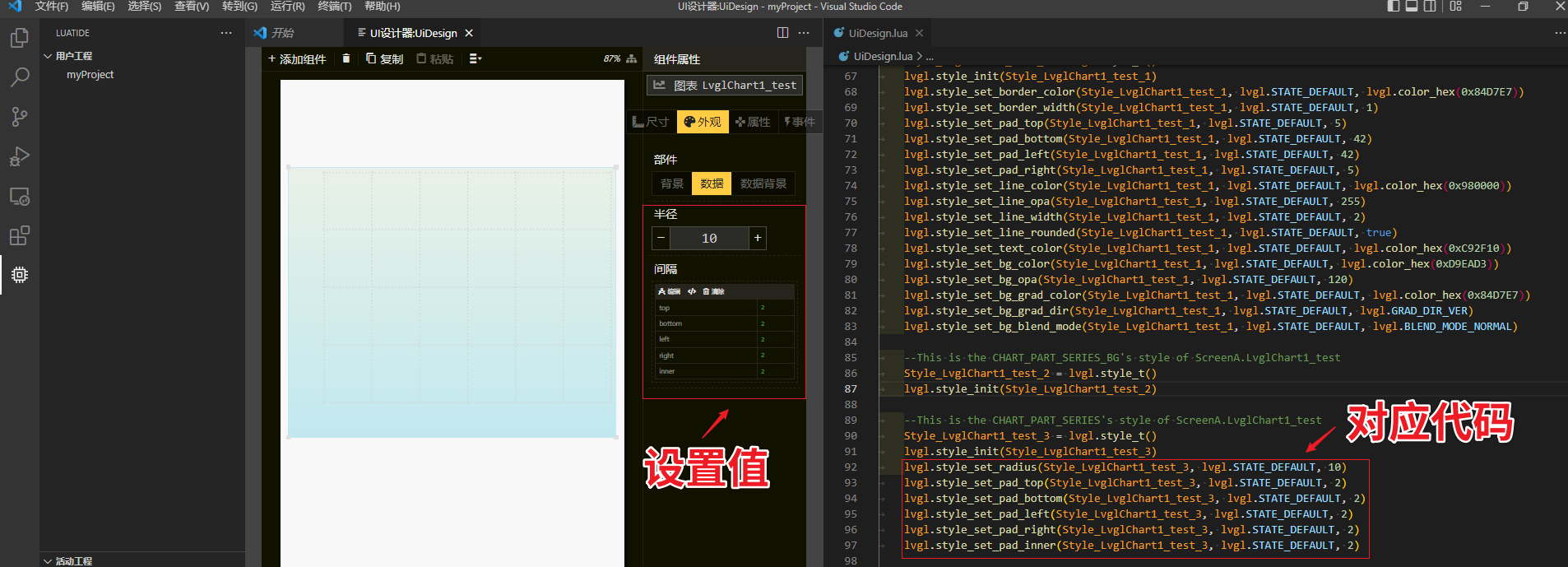Switch to the 属性 tab

(x=754, y=122)
